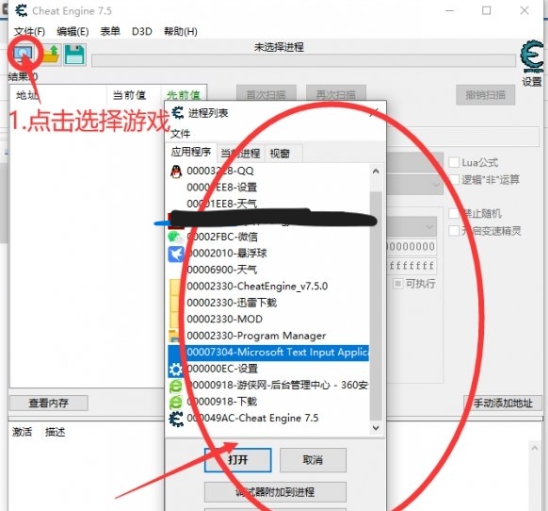Select the 微信 chat icon entry
Image resolution: width=548 pixels, height=511 pixels.
pyautogui.click(x=176, y=237)
